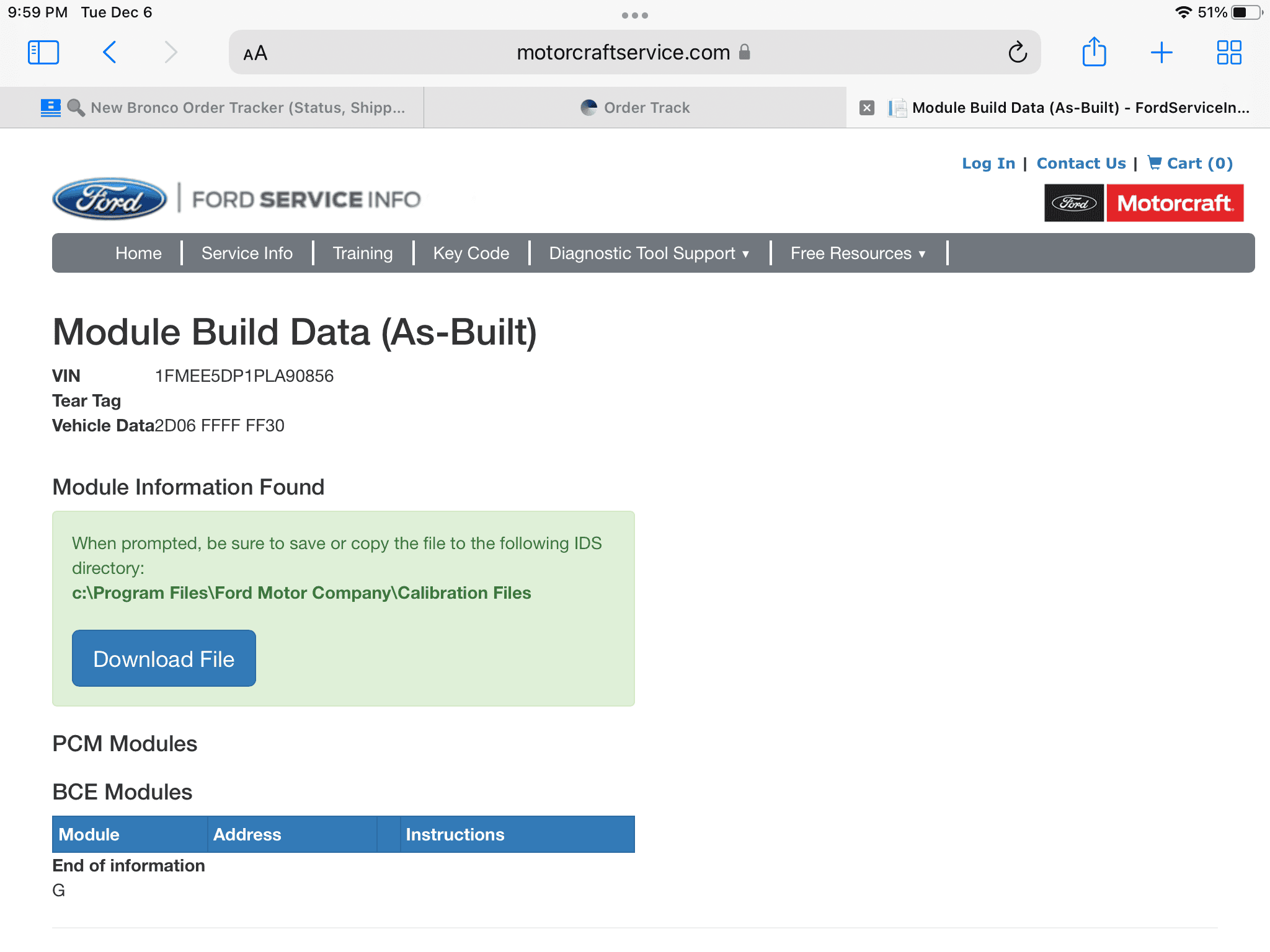1270x952 pixels.
Task: Click the Module Build Data (As-Built) heading
Action: coord(295,332)
